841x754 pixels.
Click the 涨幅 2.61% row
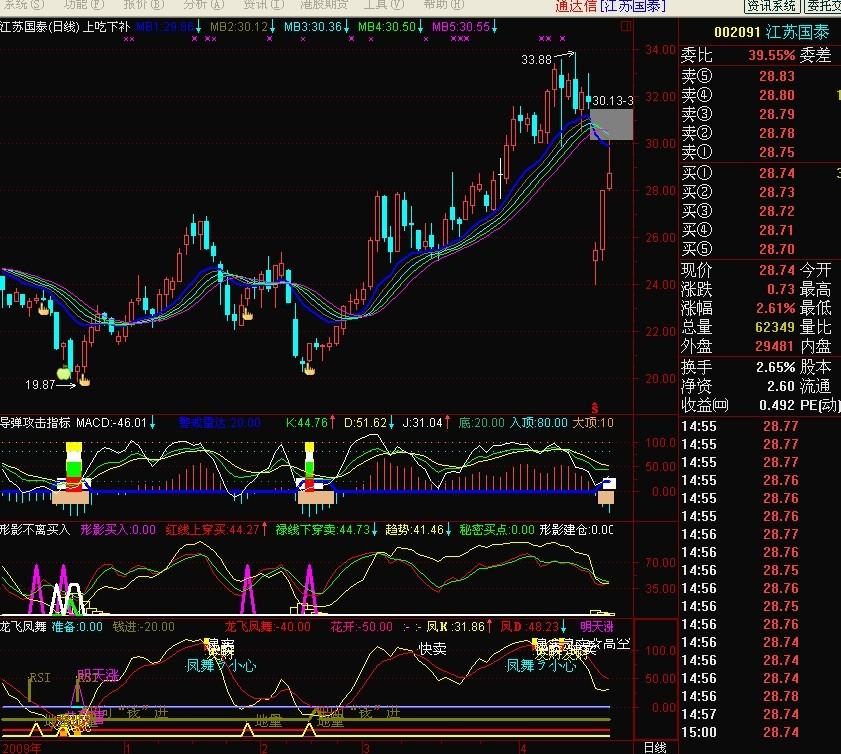coord(738,308)
